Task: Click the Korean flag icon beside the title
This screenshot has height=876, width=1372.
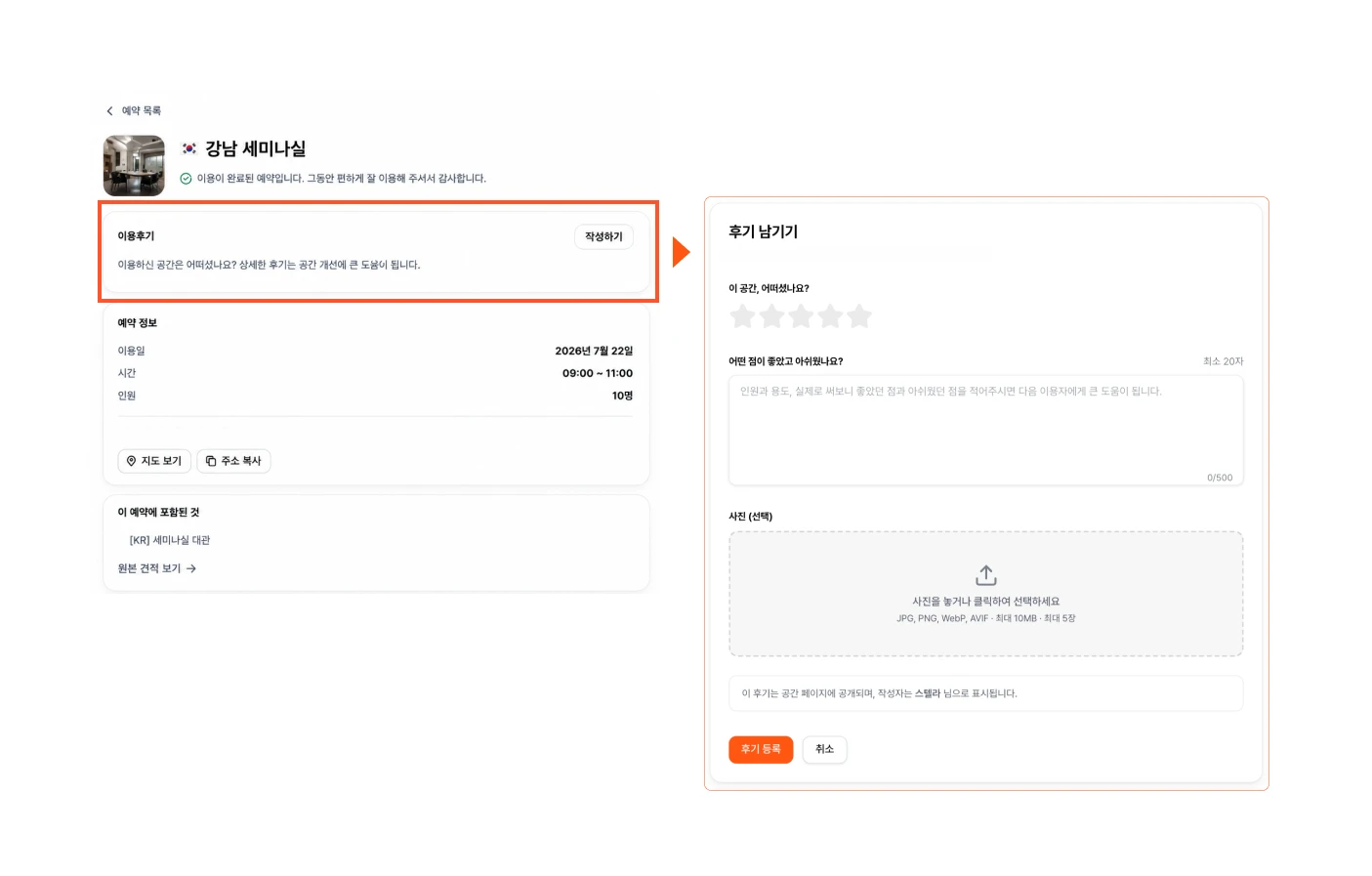Action: 189,149
